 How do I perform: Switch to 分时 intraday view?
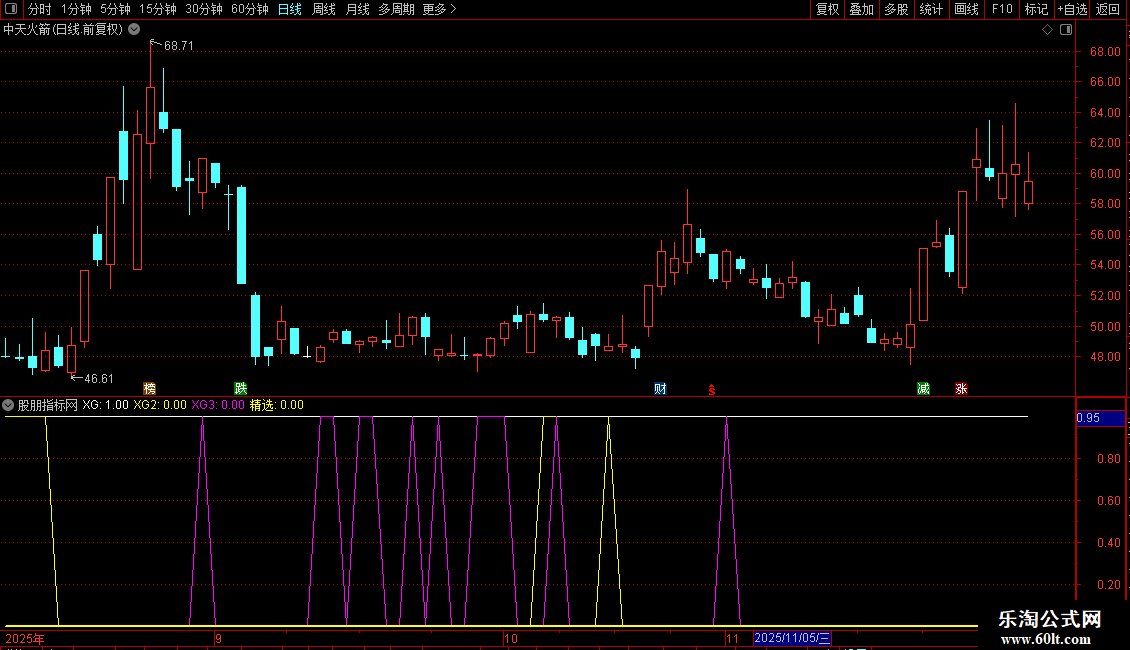[x=40, y=9]
